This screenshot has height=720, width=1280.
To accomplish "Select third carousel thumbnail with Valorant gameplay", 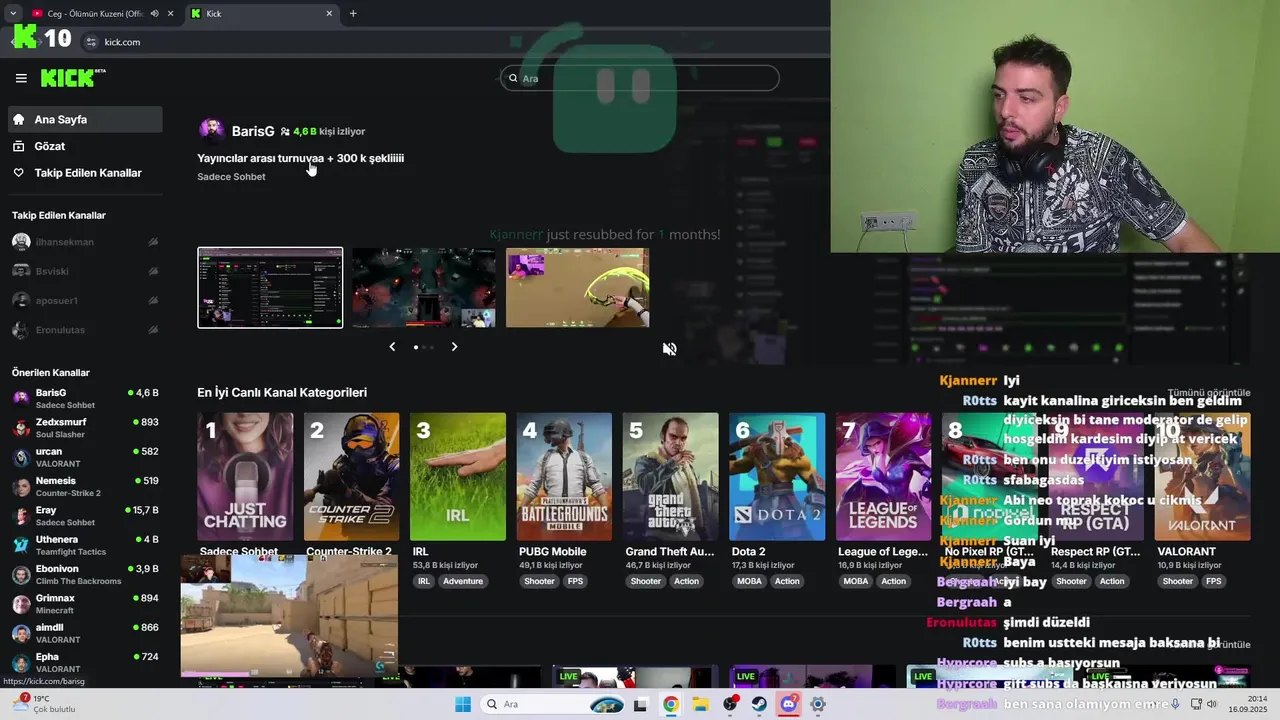I will (x=577, y=288).
